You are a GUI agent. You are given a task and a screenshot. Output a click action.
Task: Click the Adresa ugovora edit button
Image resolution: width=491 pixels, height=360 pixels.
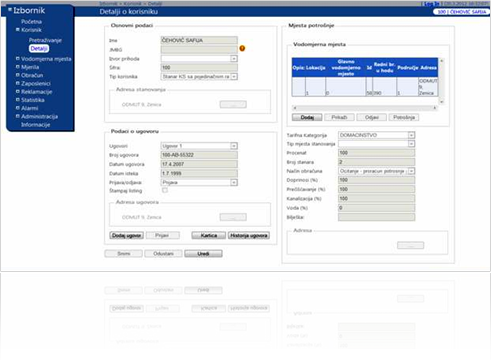[233, 217]
